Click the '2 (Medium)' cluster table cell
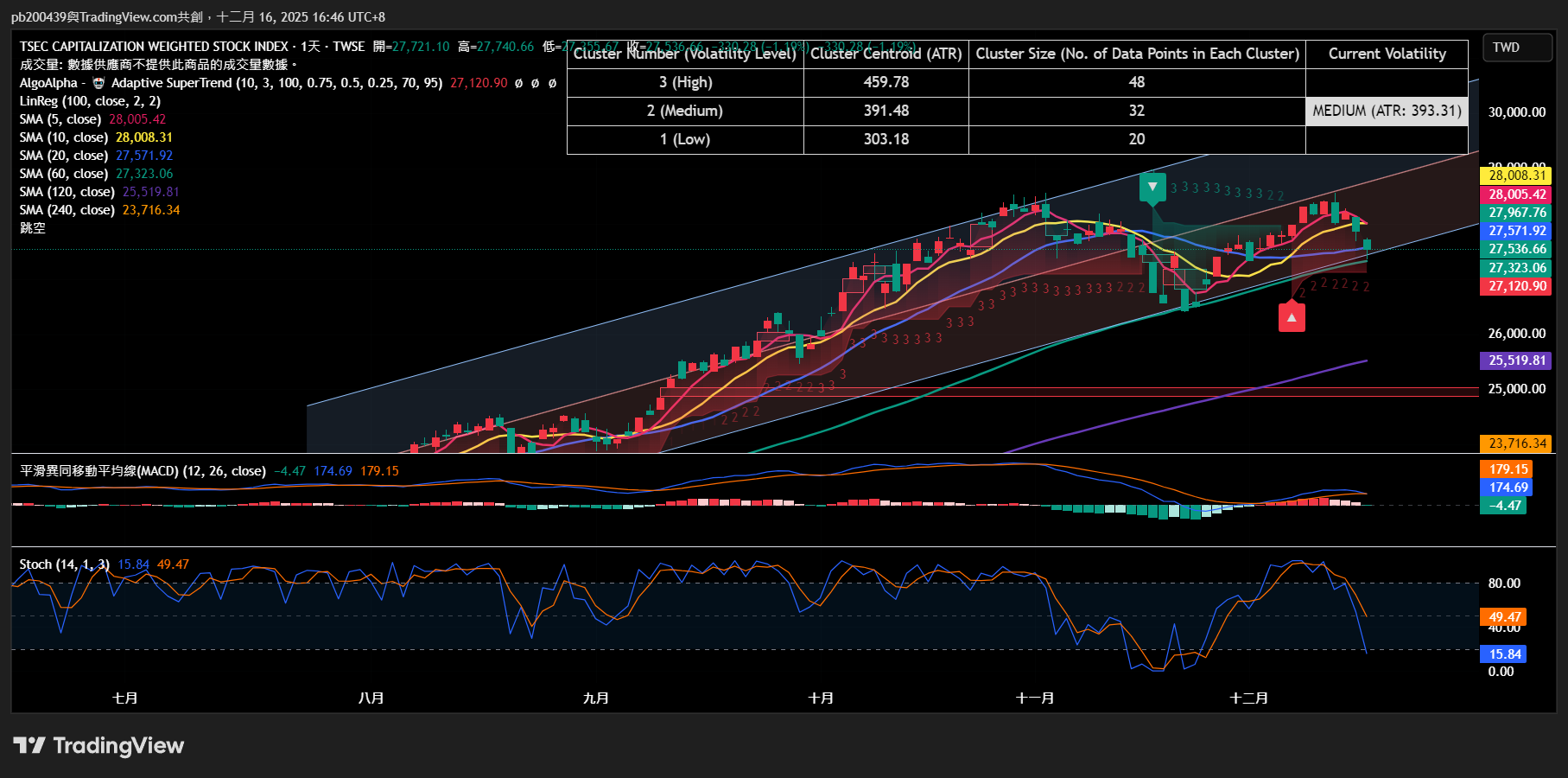This screenshot has height=778, width=1568. click(685, 111)
